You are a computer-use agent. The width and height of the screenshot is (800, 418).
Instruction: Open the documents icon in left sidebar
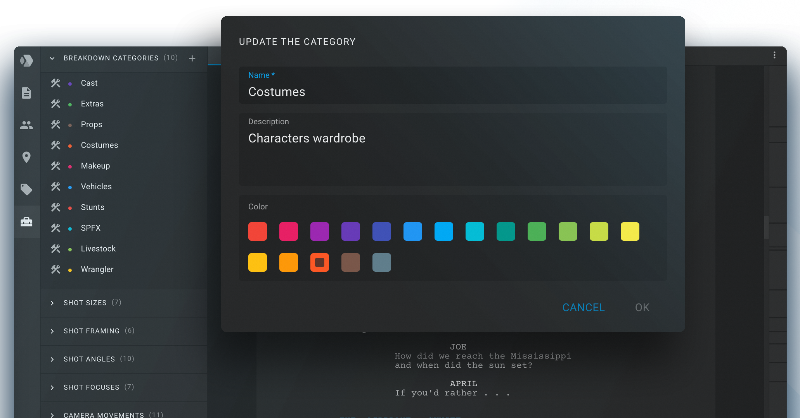click(x=27, y=93)
